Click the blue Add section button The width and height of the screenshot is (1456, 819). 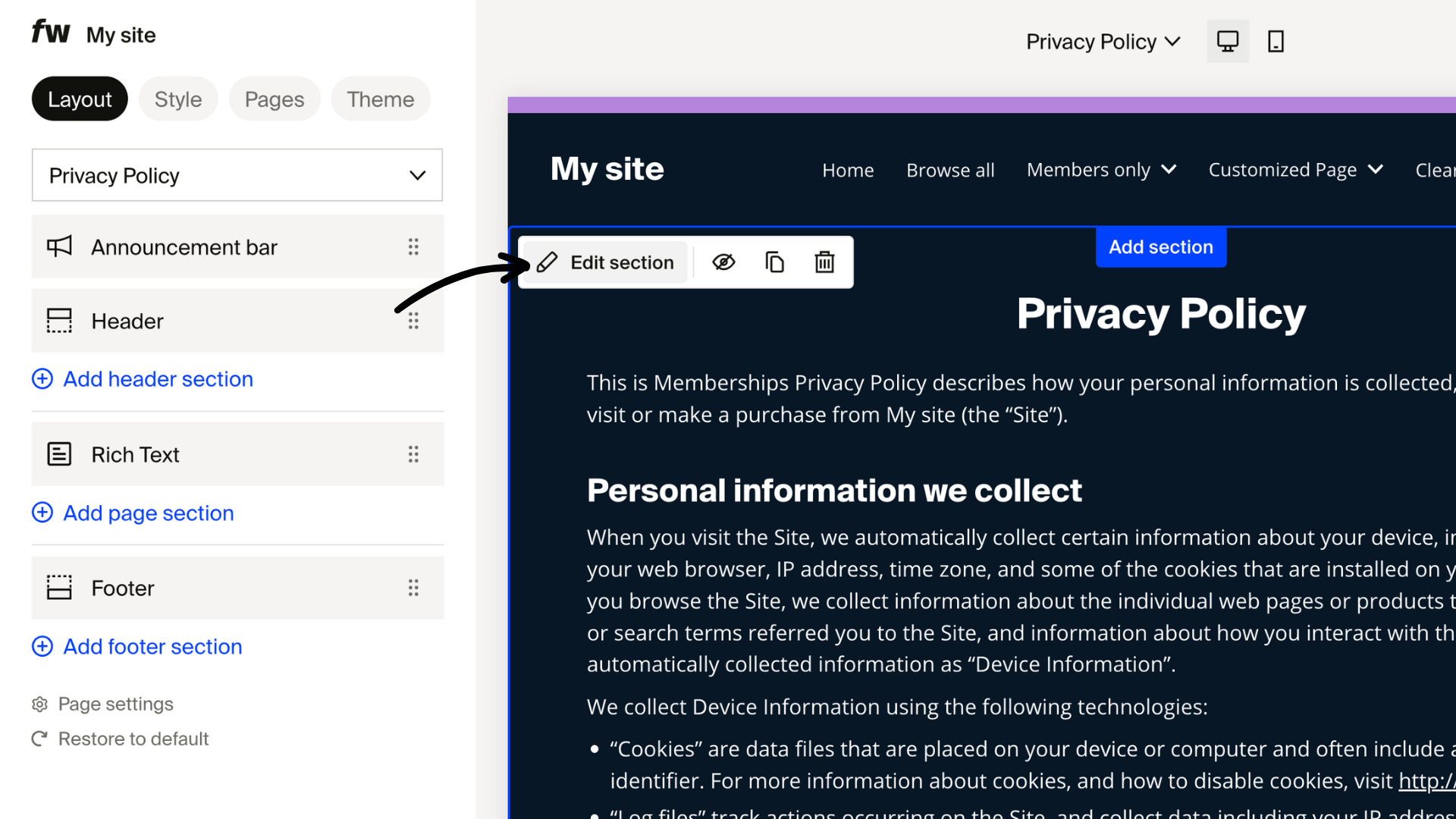point(1160,247)
